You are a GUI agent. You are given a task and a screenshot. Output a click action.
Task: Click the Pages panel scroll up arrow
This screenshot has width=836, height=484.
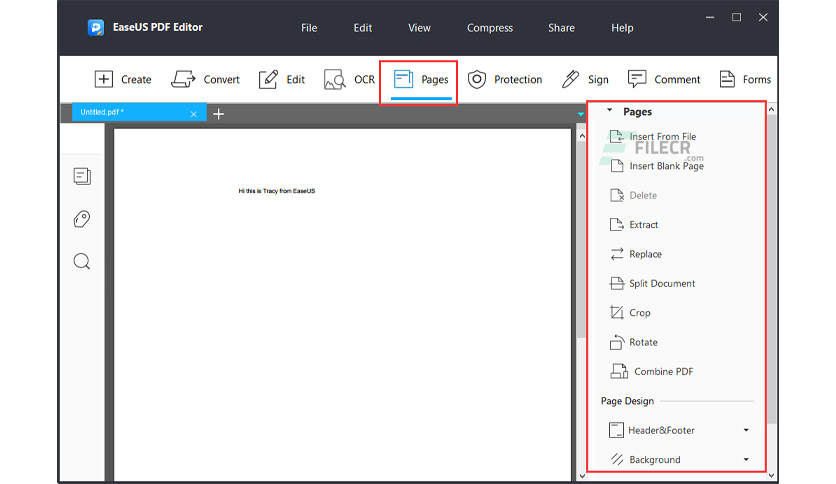771,109
